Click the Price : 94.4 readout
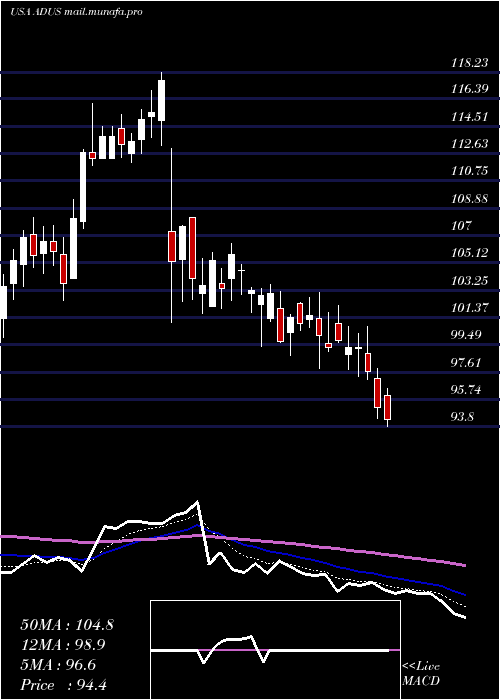The width and height of the screenshot is (500, 700). [x=63, y=685]
